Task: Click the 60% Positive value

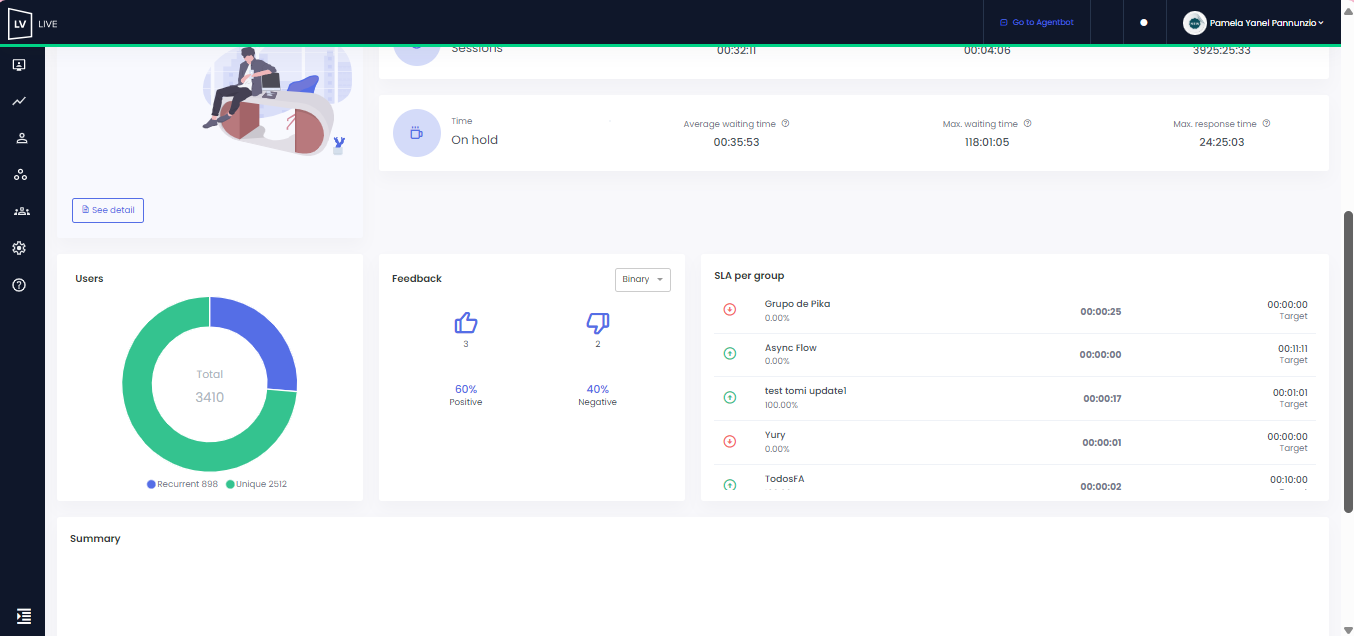Action: (x=466, y=389)
